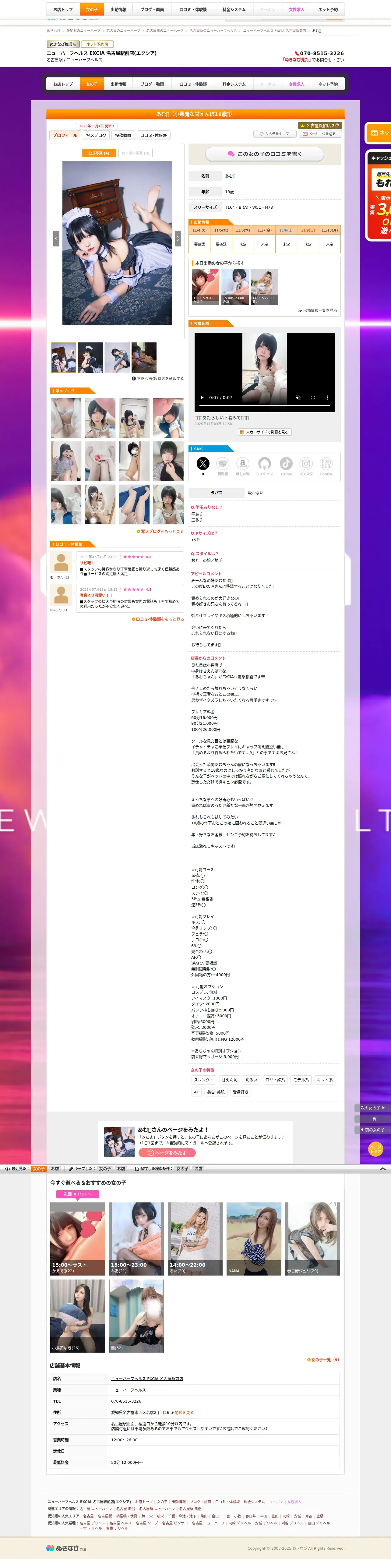
Task: Switch to the 投稿動画 profile tab
Action: click(123, 135)
